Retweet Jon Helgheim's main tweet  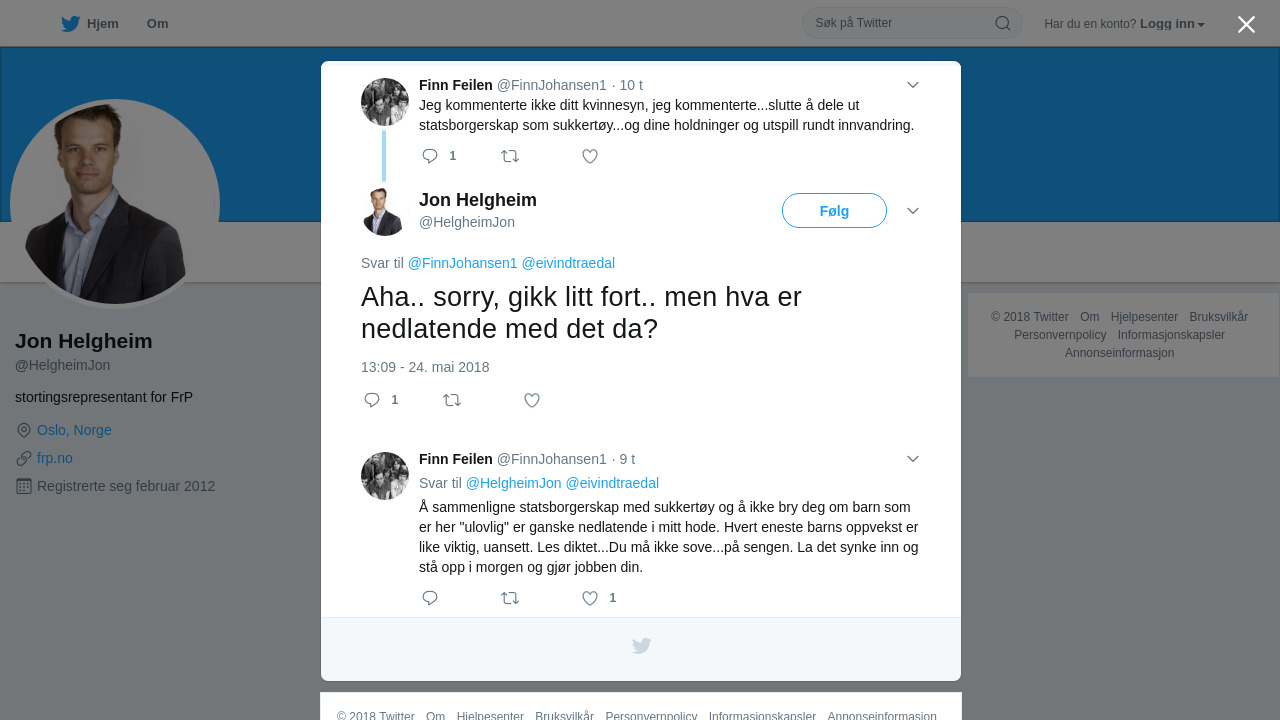452,400
